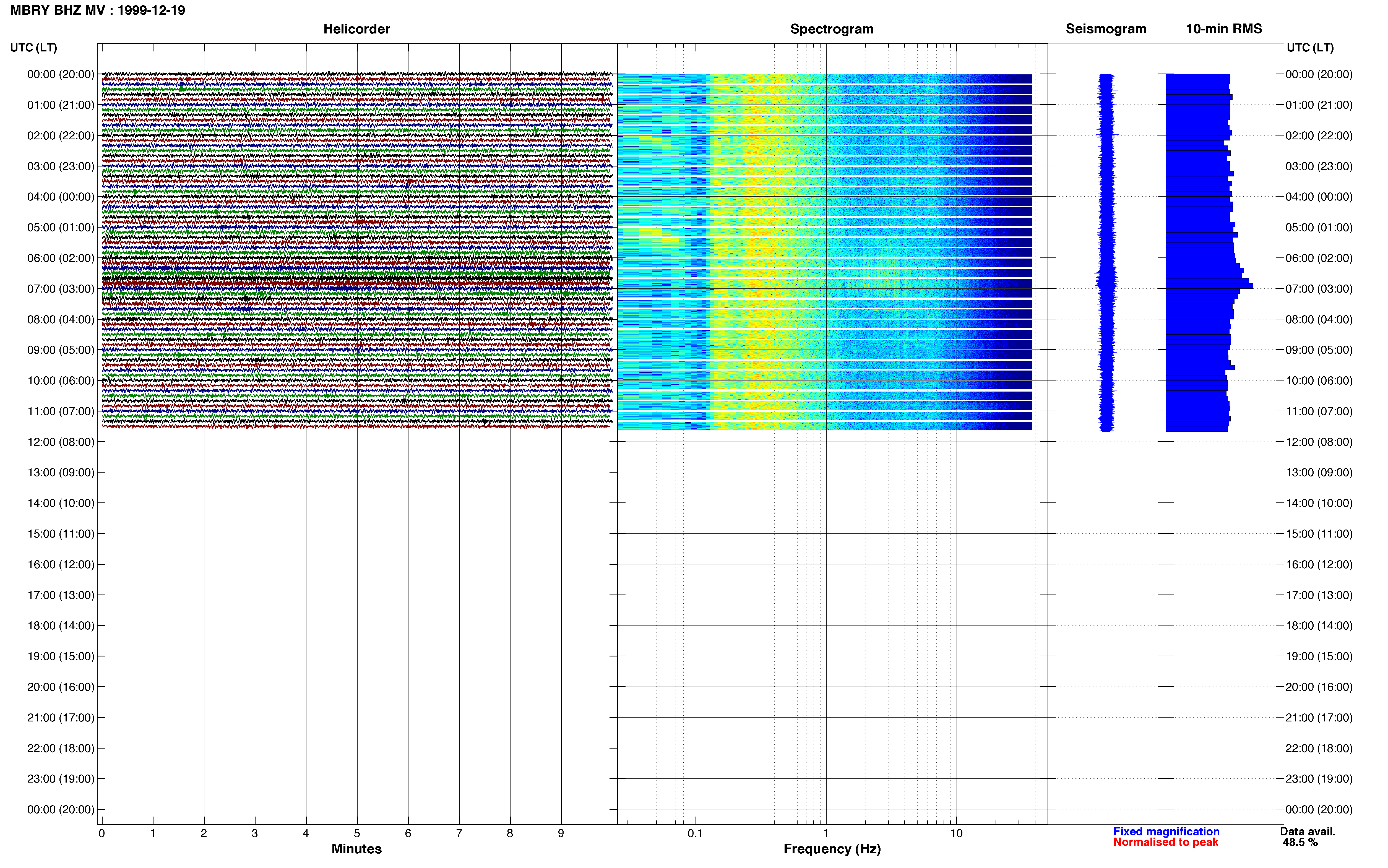Click left time label '21:00 (17:00)'
The width and height of the screenshot is (1388, 868).
coord(61,718)
